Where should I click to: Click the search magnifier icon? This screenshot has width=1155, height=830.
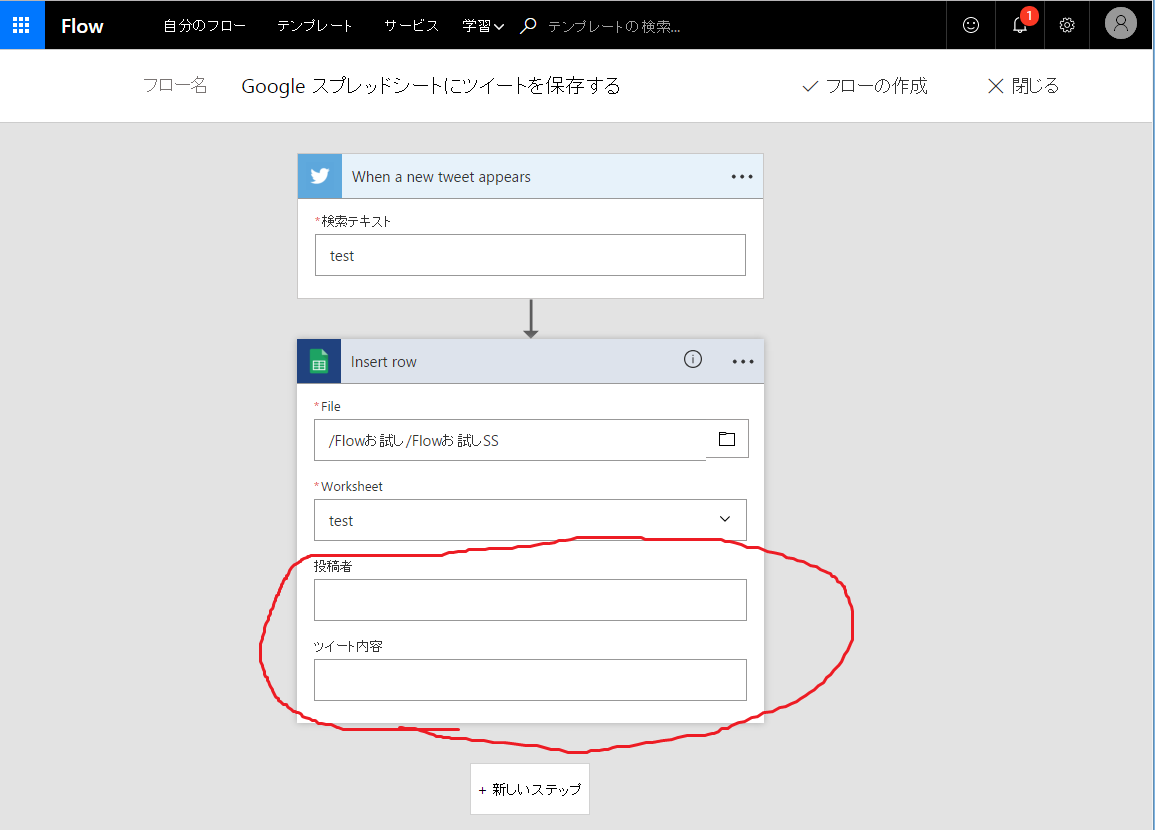click(x=528, y=26)
